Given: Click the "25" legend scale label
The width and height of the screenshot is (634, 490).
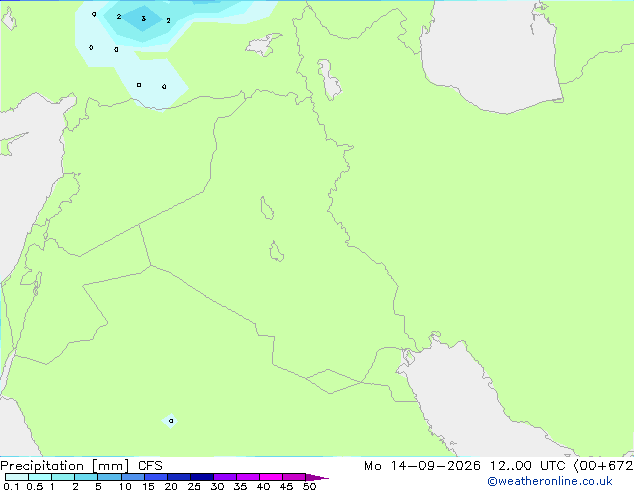Looking at the screenshot, I should click(x=194, y=486).
